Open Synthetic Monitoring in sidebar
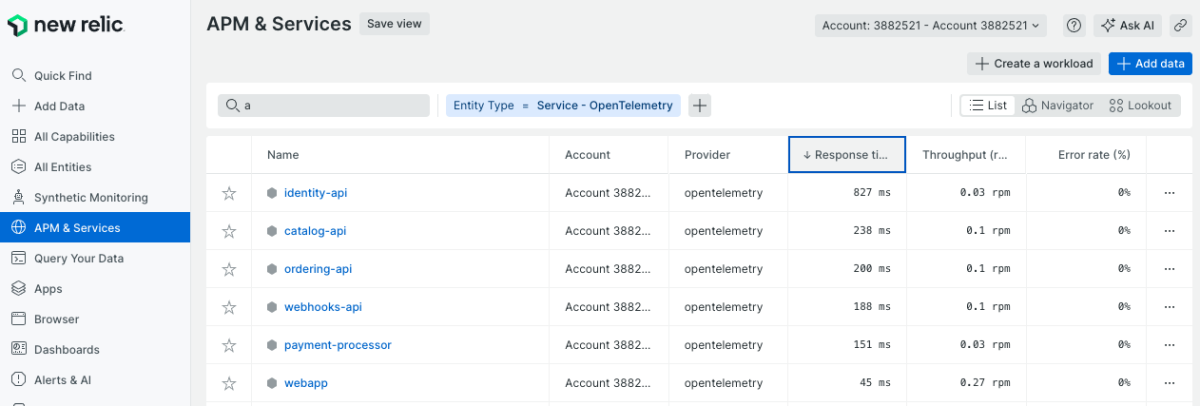 coord(90,198)
